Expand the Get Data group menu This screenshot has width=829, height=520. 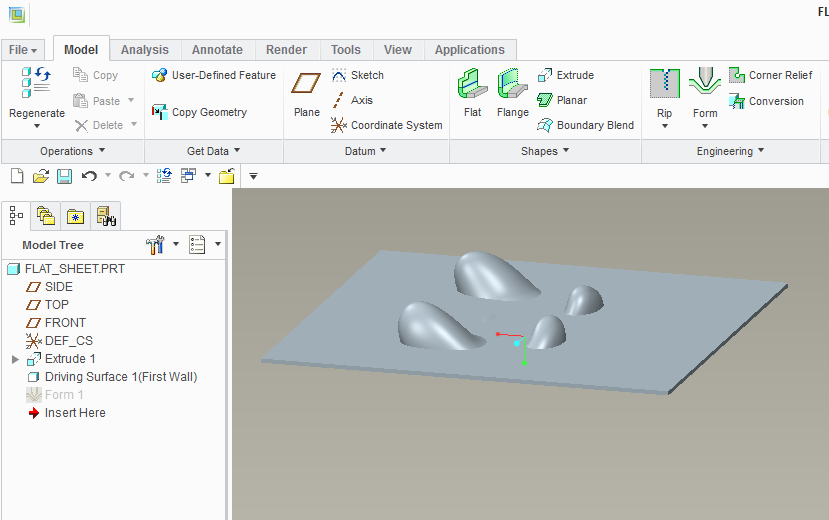pyautogui.click(x=214, y=151)
